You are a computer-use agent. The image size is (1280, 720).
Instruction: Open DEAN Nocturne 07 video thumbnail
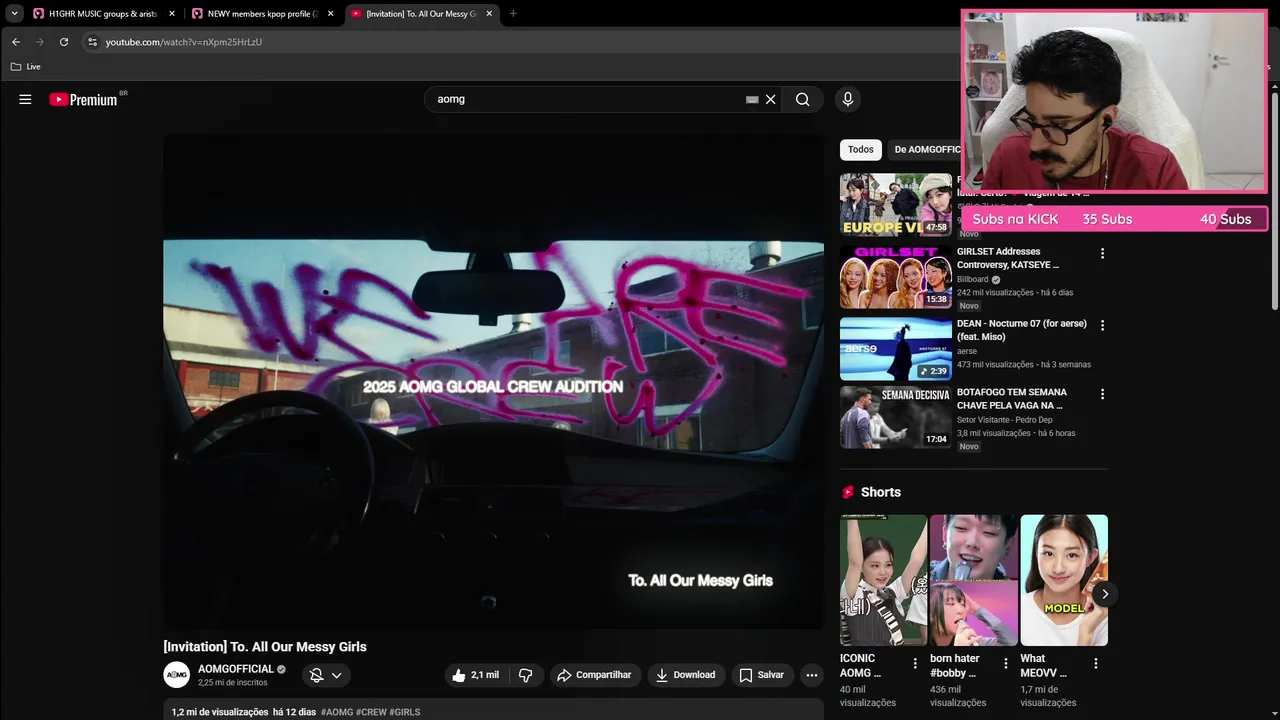tap(896, 349)
